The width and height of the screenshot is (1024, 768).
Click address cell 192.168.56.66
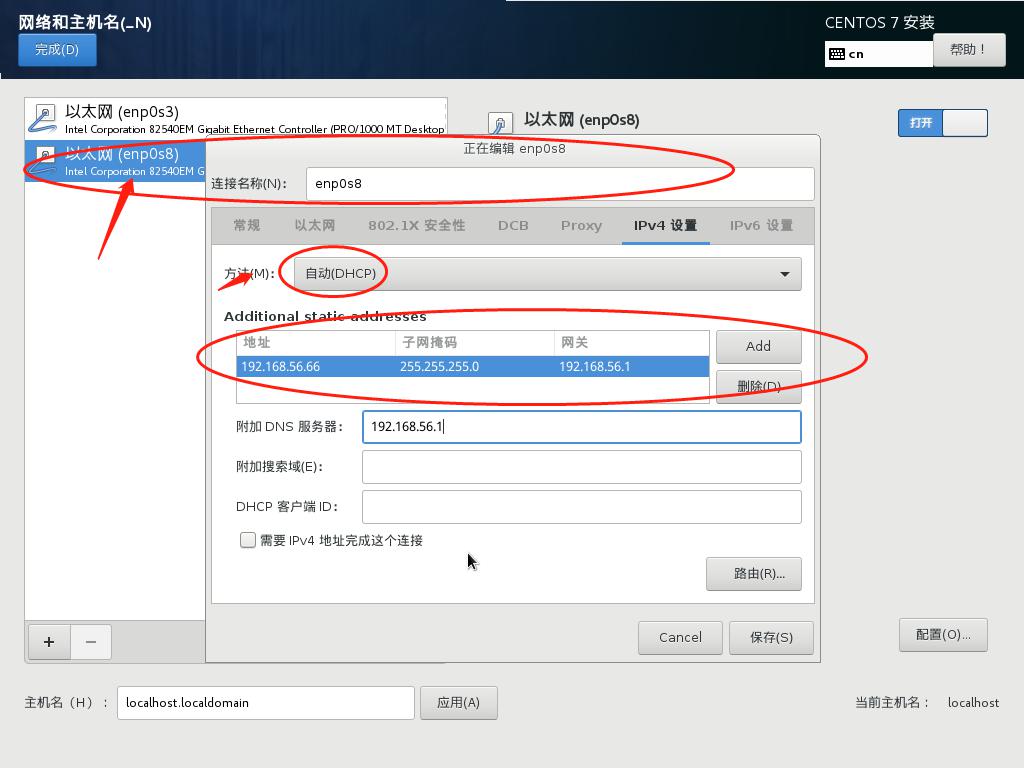[315, 366]
